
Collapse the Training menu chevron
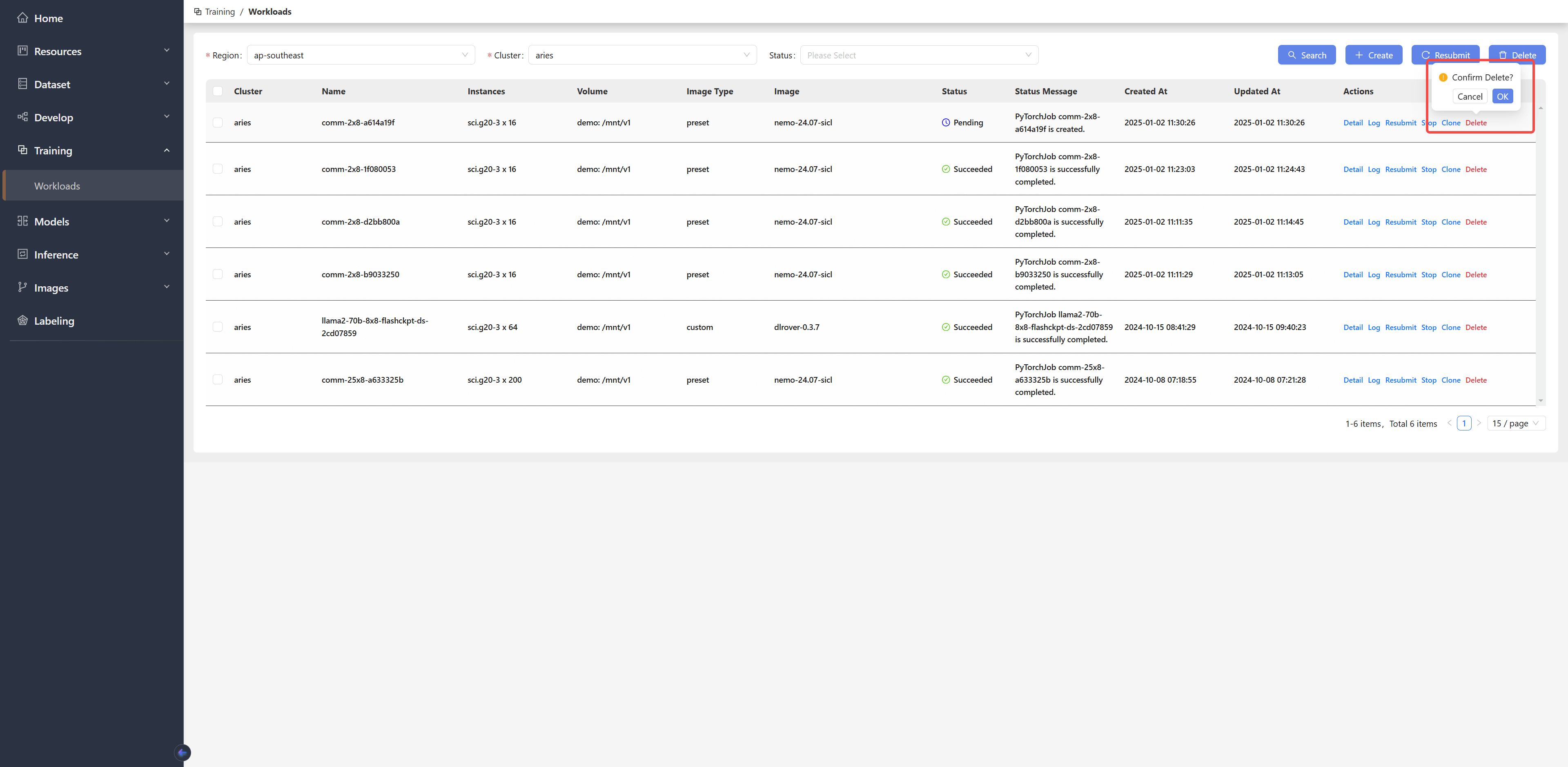point(167,150)
